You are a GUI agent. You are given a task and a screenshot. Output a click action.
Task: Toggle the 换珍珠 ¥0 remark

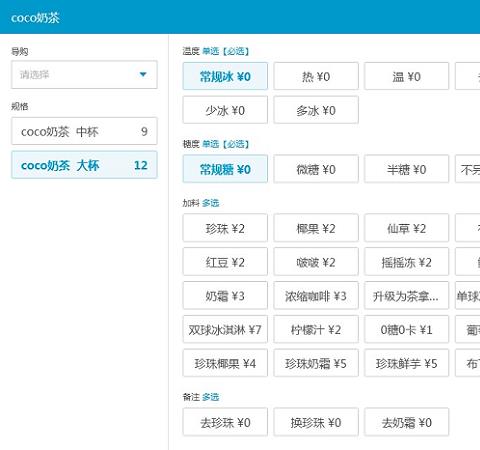(x=316, y=422)
